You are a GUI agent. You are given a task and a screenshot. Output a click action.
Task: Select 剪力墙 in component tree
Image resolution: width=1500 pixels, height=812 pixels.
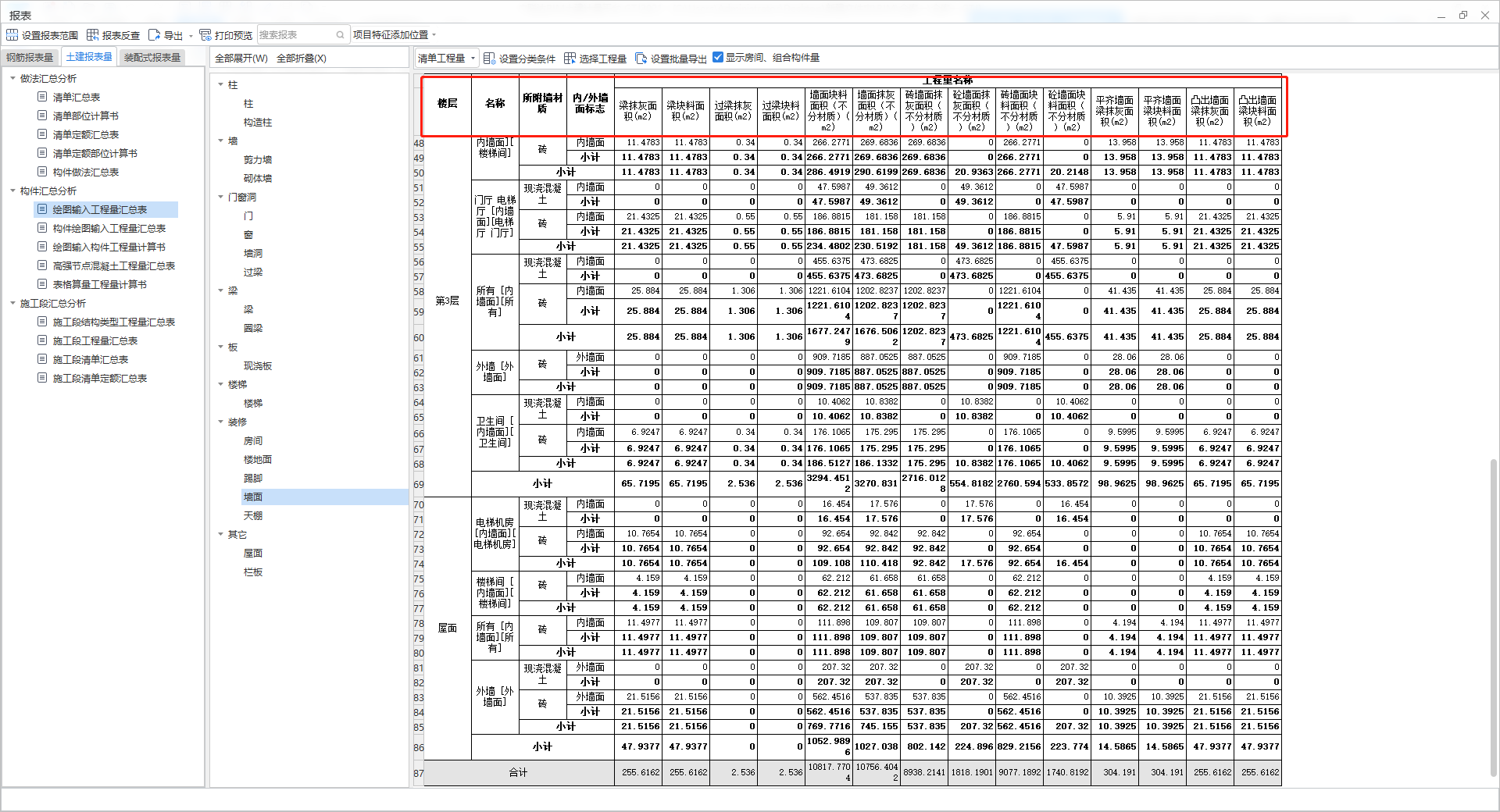pos(258,159)
